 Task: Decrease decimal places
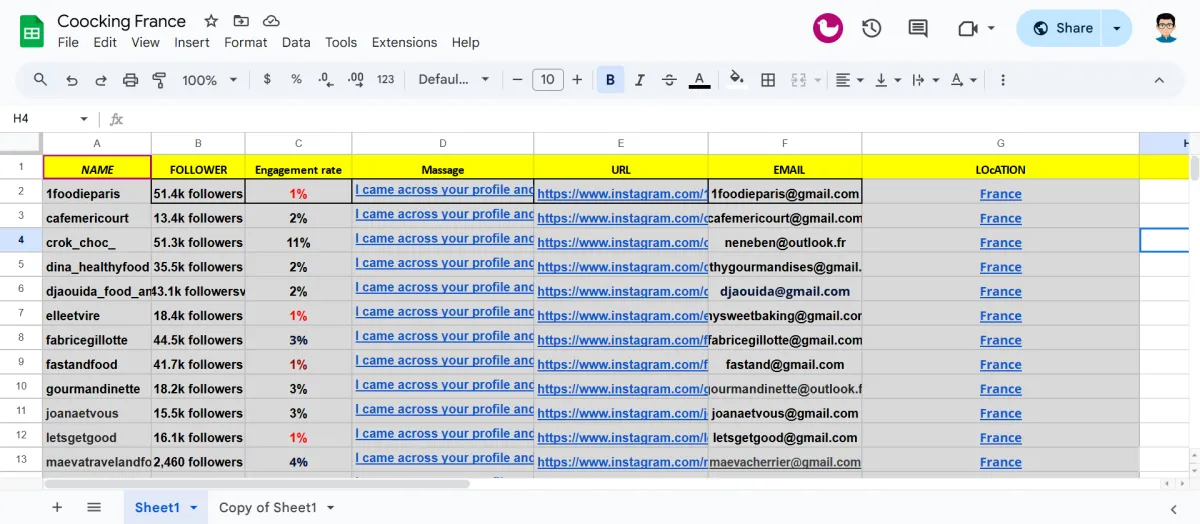[x=326, y=80]
